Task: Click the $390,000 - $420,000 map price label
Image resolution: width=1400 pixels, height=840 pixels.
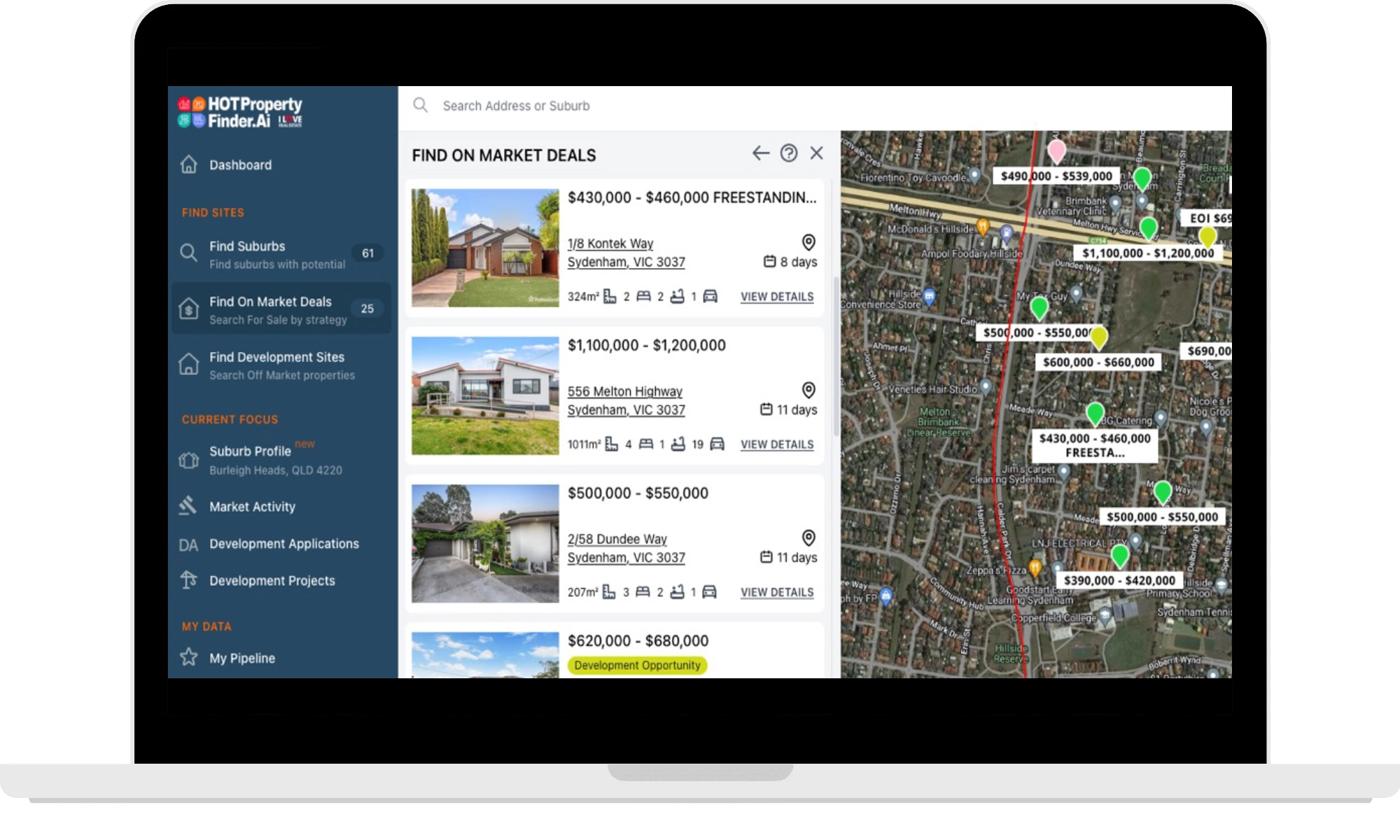Action: pos(1119,580)
